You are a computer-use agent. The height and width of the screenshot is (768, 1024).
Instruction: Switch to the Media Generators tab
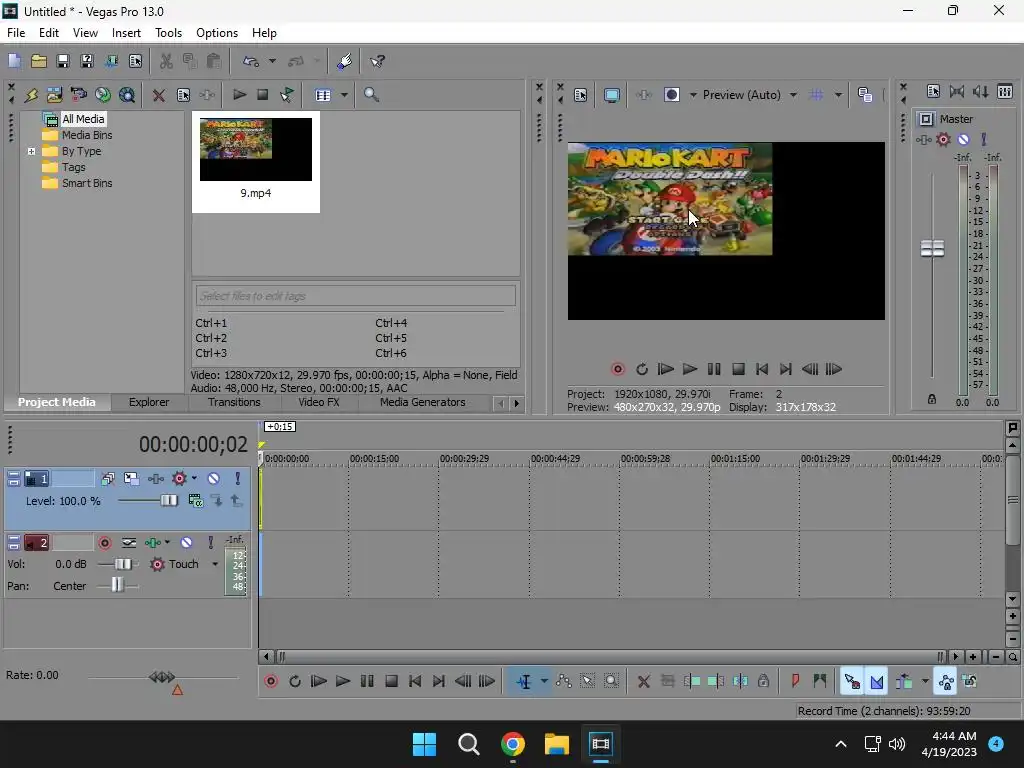(x=423, y=402)
